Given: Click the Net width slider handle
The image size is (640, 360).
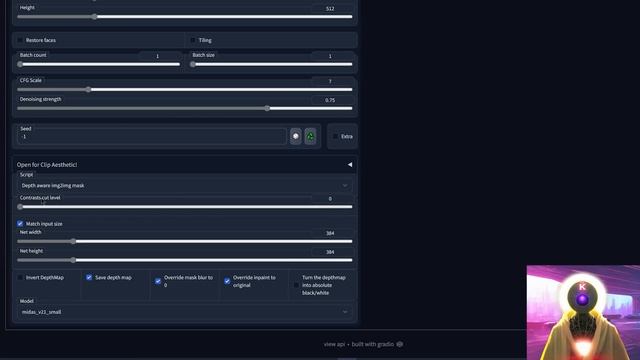Looking at the screenshot, I should pos(73,241).
